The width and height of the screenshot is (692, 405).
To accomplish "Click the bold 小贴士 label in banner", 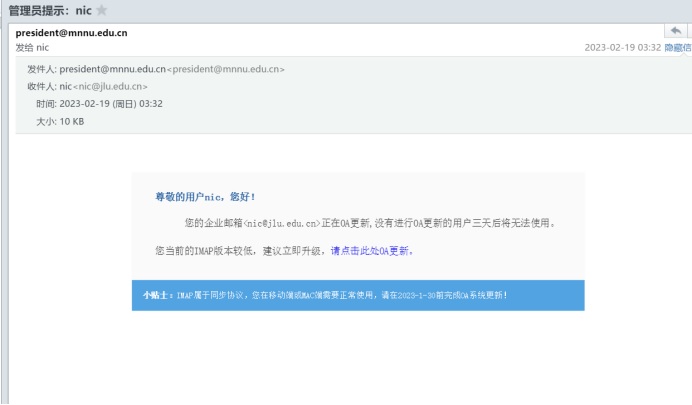I will coord(158,296).
